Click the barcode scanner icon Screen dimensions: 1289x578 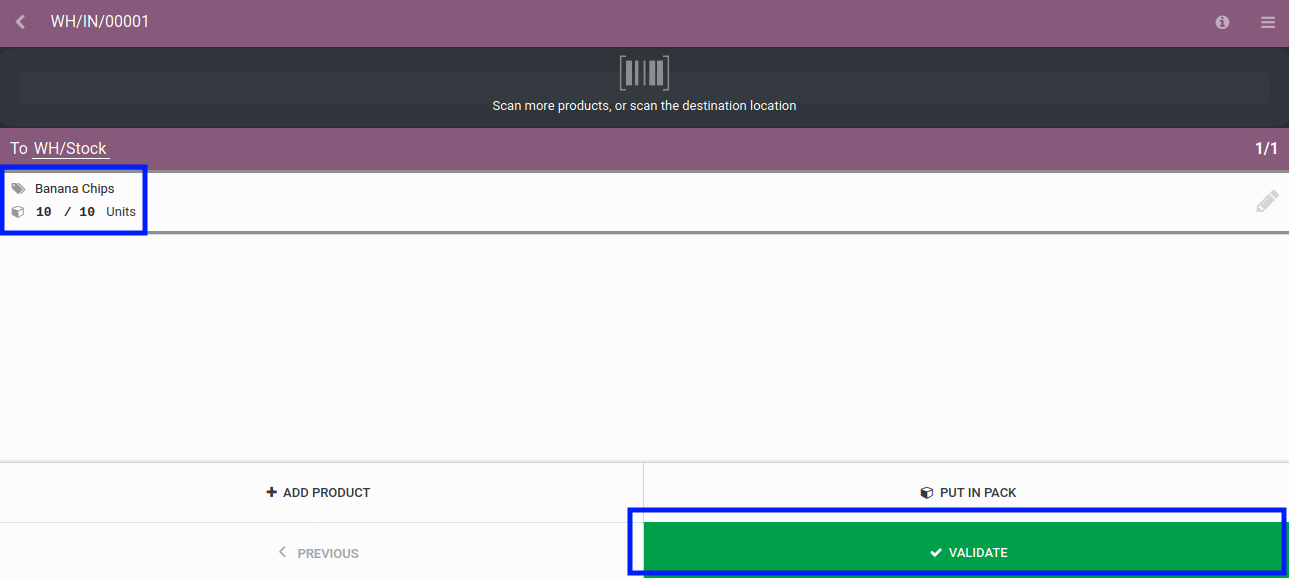[x=643, y=71]
